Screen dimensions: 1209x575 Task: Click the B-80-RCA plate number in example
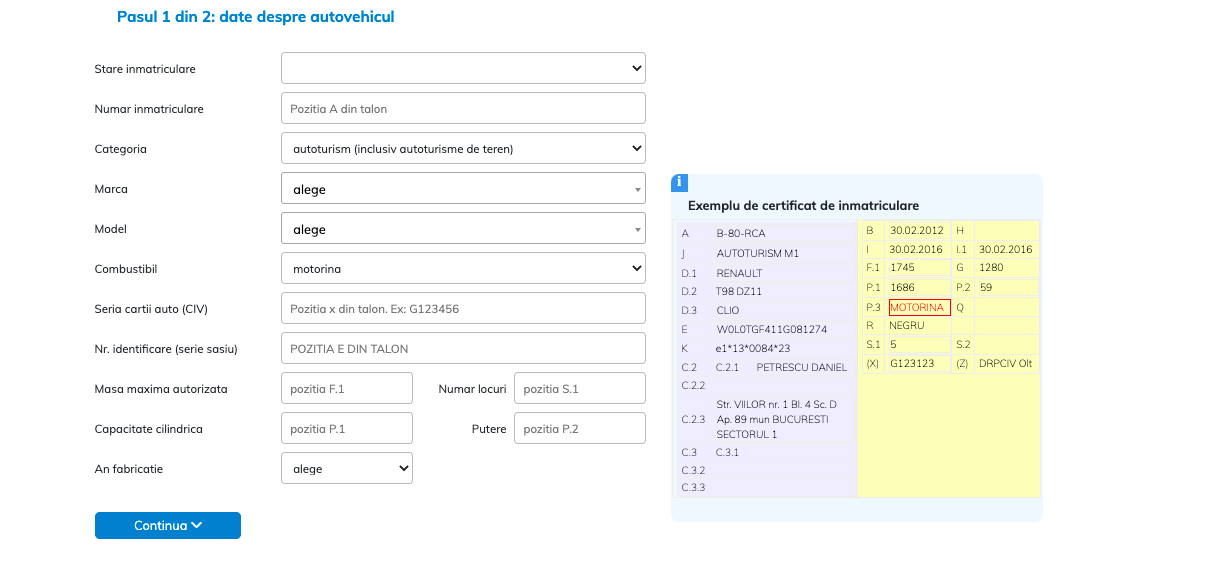click(x=741, y=233)
